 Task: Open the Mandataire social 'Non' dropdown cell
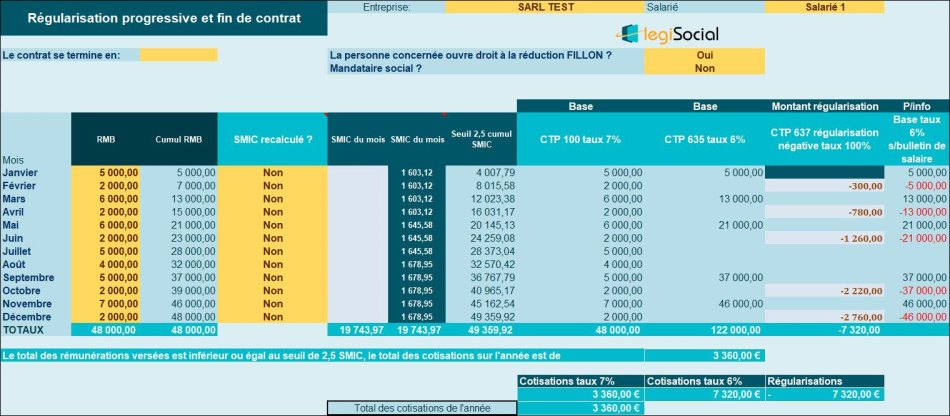704,68
